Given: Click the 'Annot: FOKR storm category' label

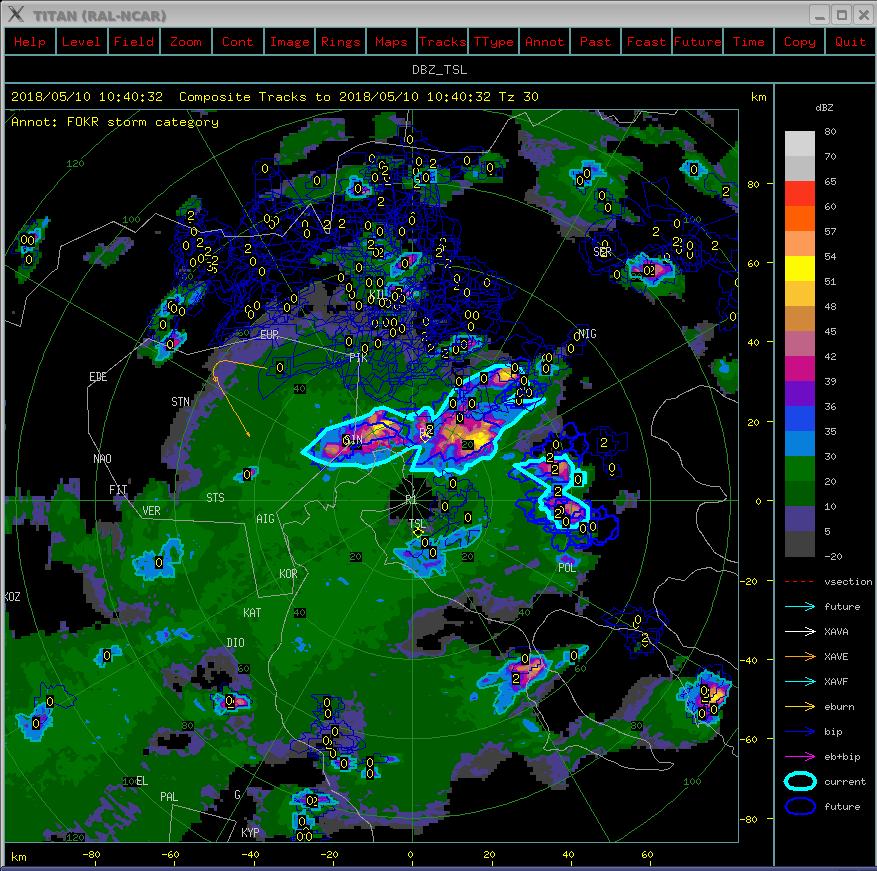Looking at the screenshot, I should 115,122.
